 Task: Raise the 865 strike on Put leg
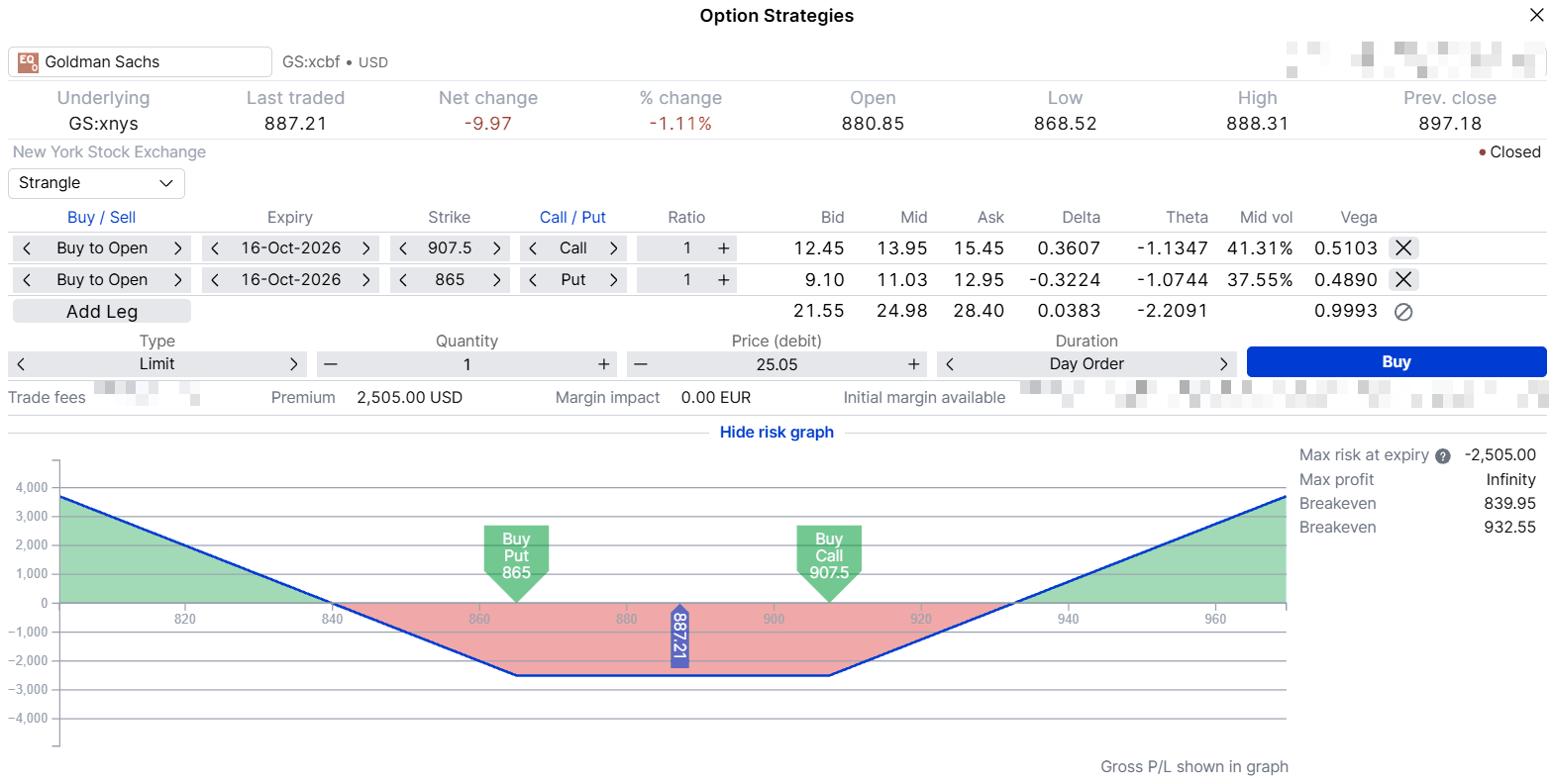pyautogui.click(x=496, y=280)
